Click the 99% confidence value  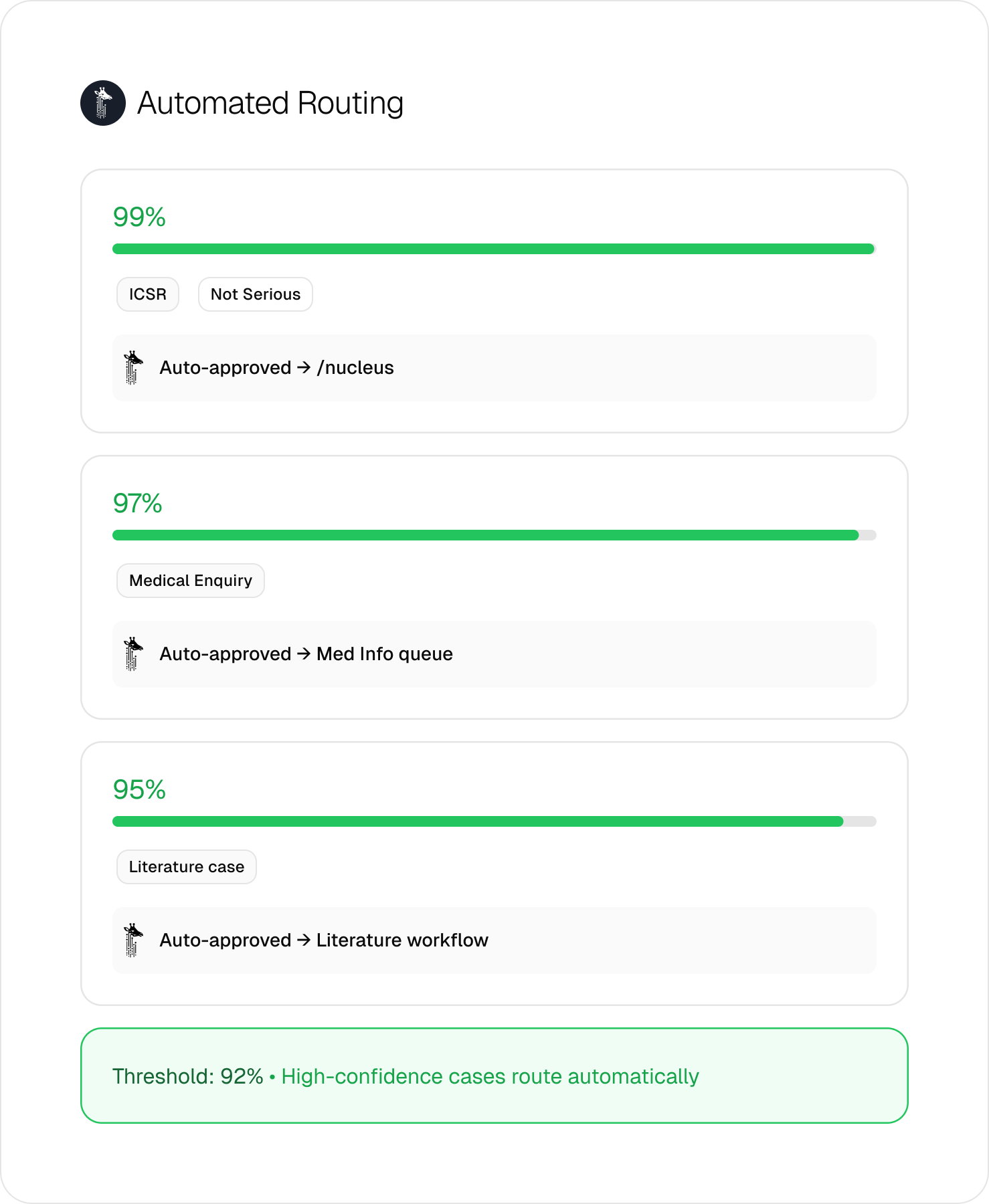139,217
